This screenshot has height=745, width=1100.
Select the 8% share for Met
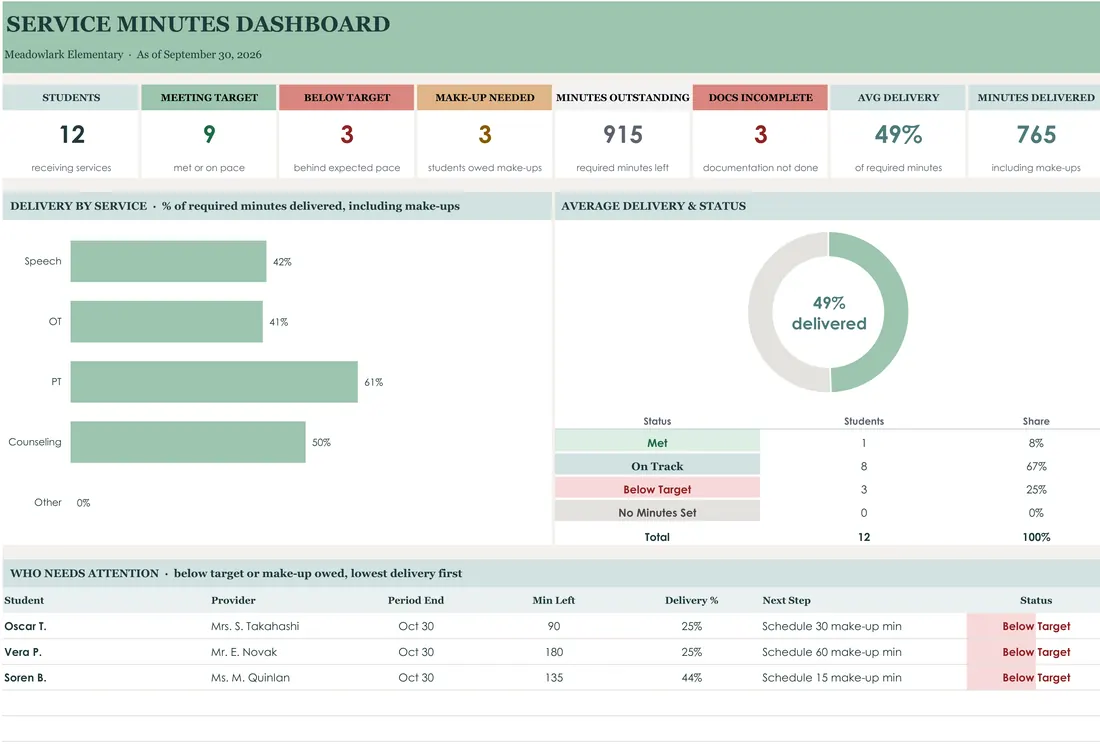pos(1036,443)
